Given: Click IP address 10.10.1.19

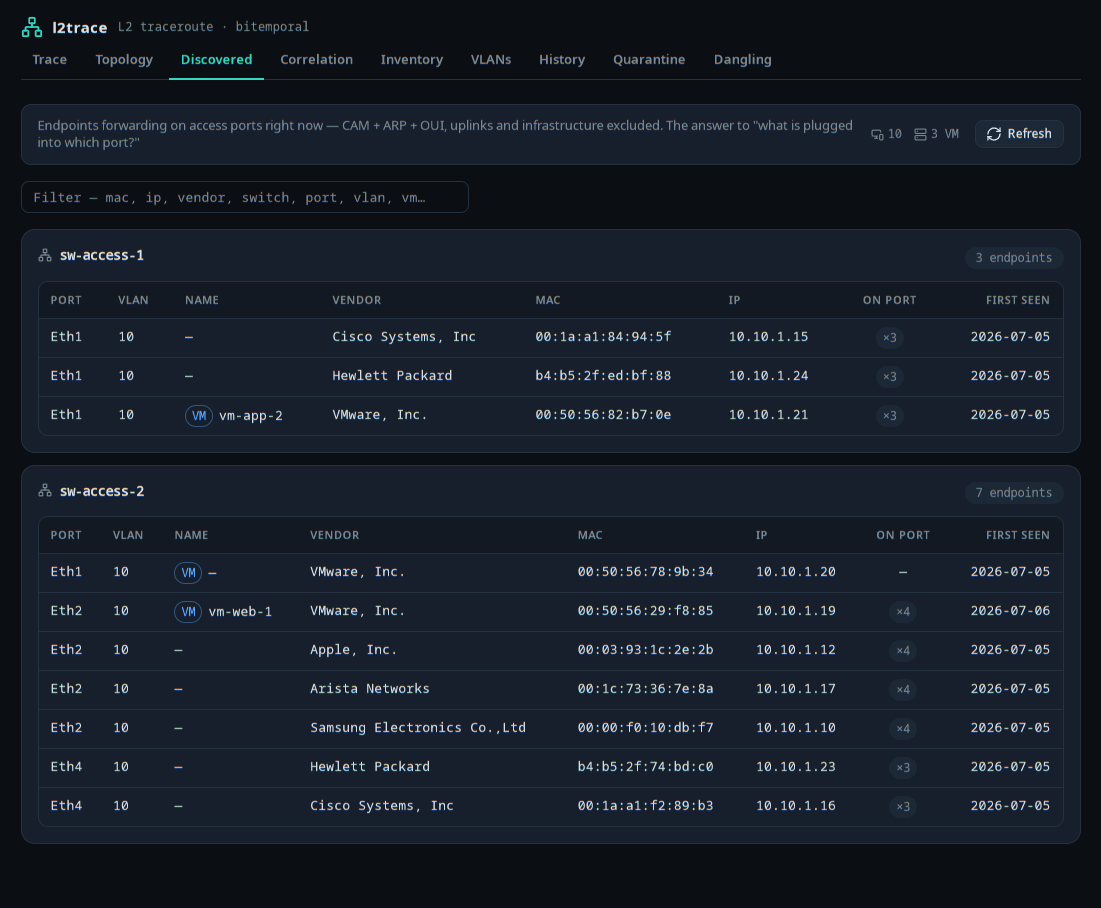Looking at the screenshot, I should click(796, 611).
